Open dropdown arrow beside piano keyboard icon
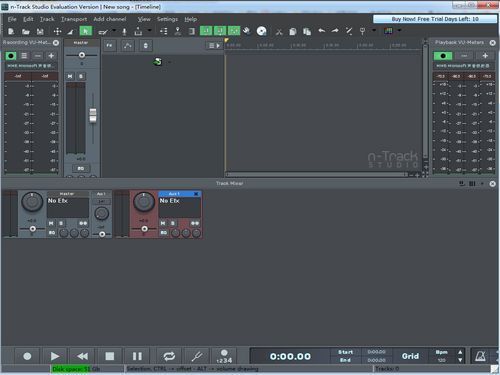The height and width of the screenshot is (375, 500). tap(399, 30)
